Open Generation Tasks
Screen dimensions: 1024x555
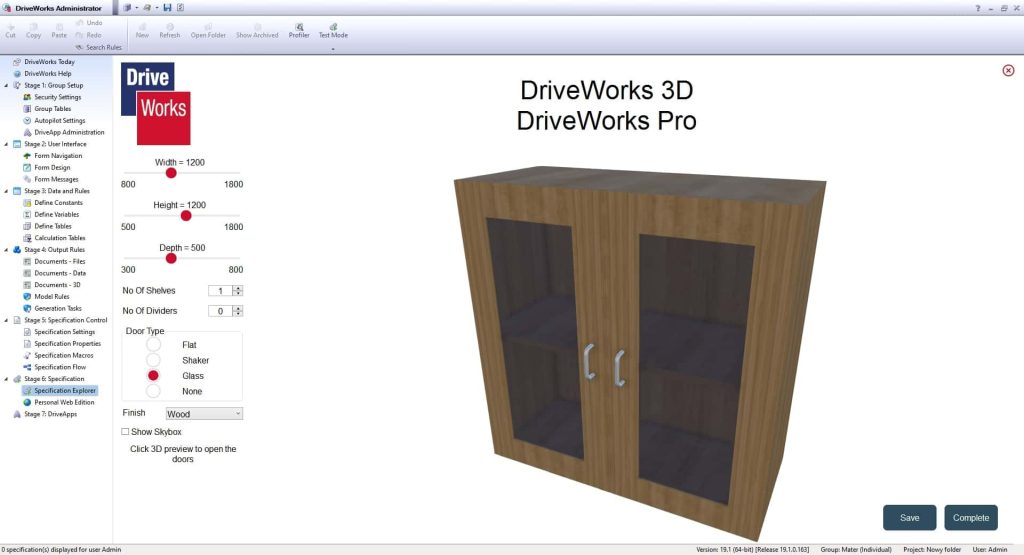52,308
